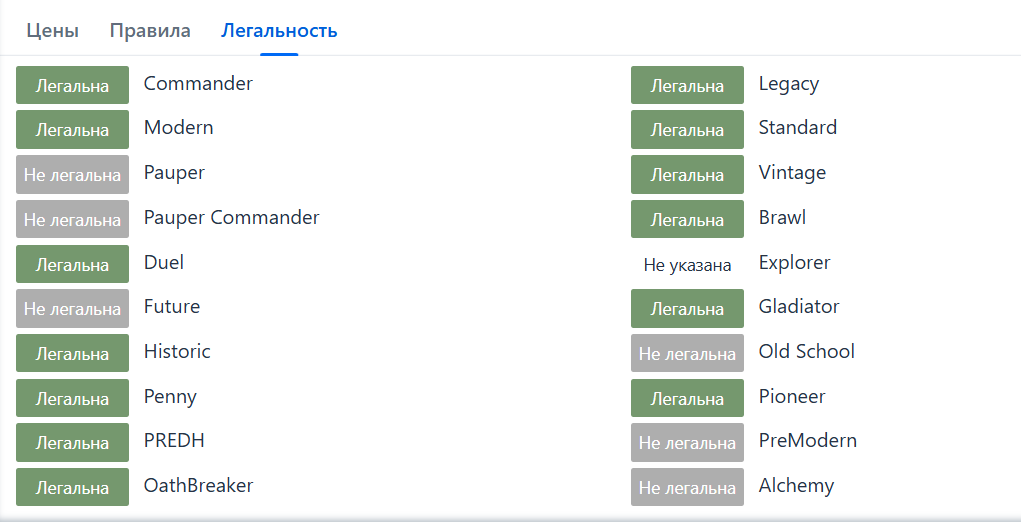Click the Легальна badge next to Modern
The height and width of the screenshot is (522, 1021).
[x=72, y=130]
